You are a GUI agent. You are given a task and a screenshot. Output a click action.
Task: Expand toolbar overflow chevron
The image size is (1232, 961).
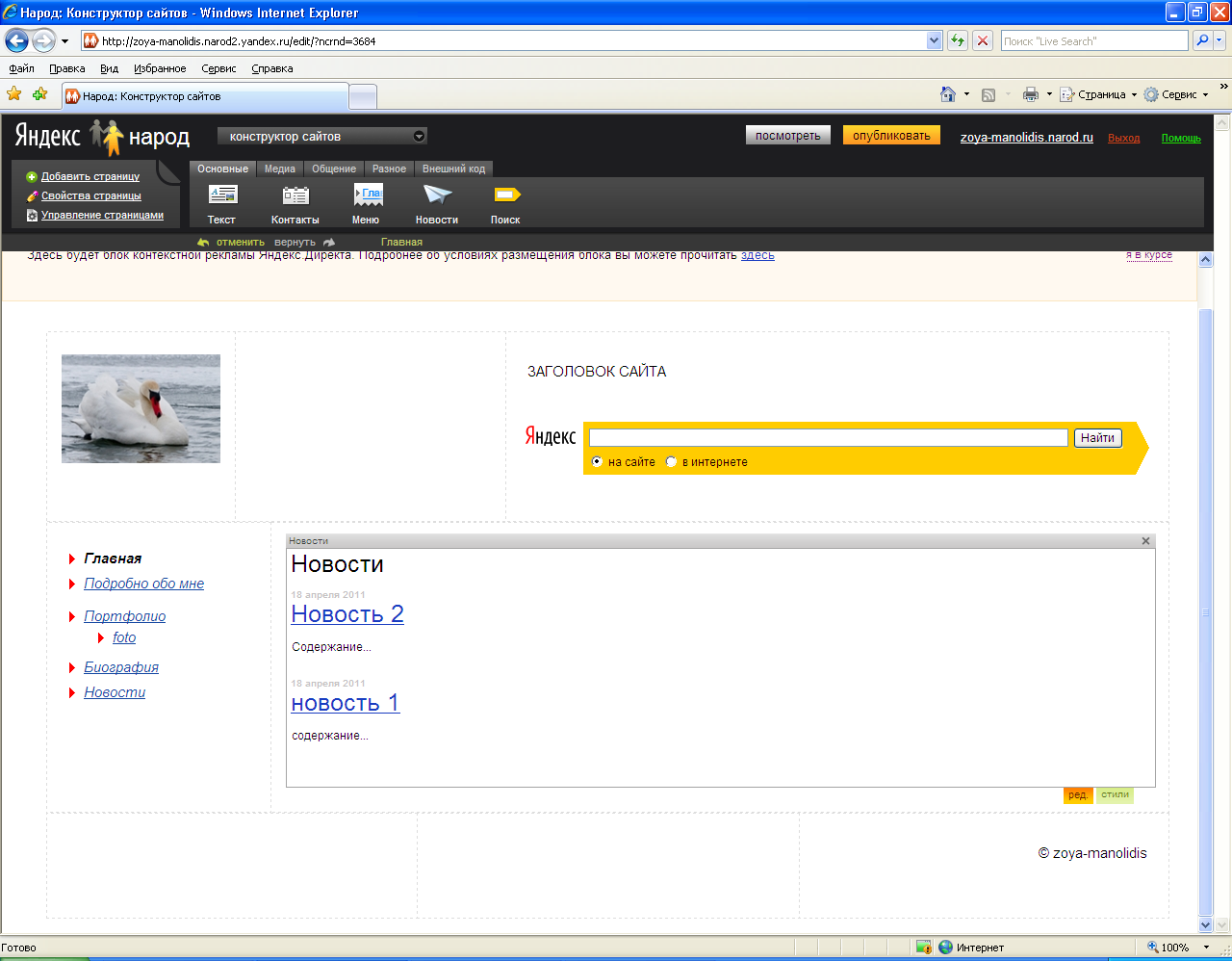[1224, 88]
